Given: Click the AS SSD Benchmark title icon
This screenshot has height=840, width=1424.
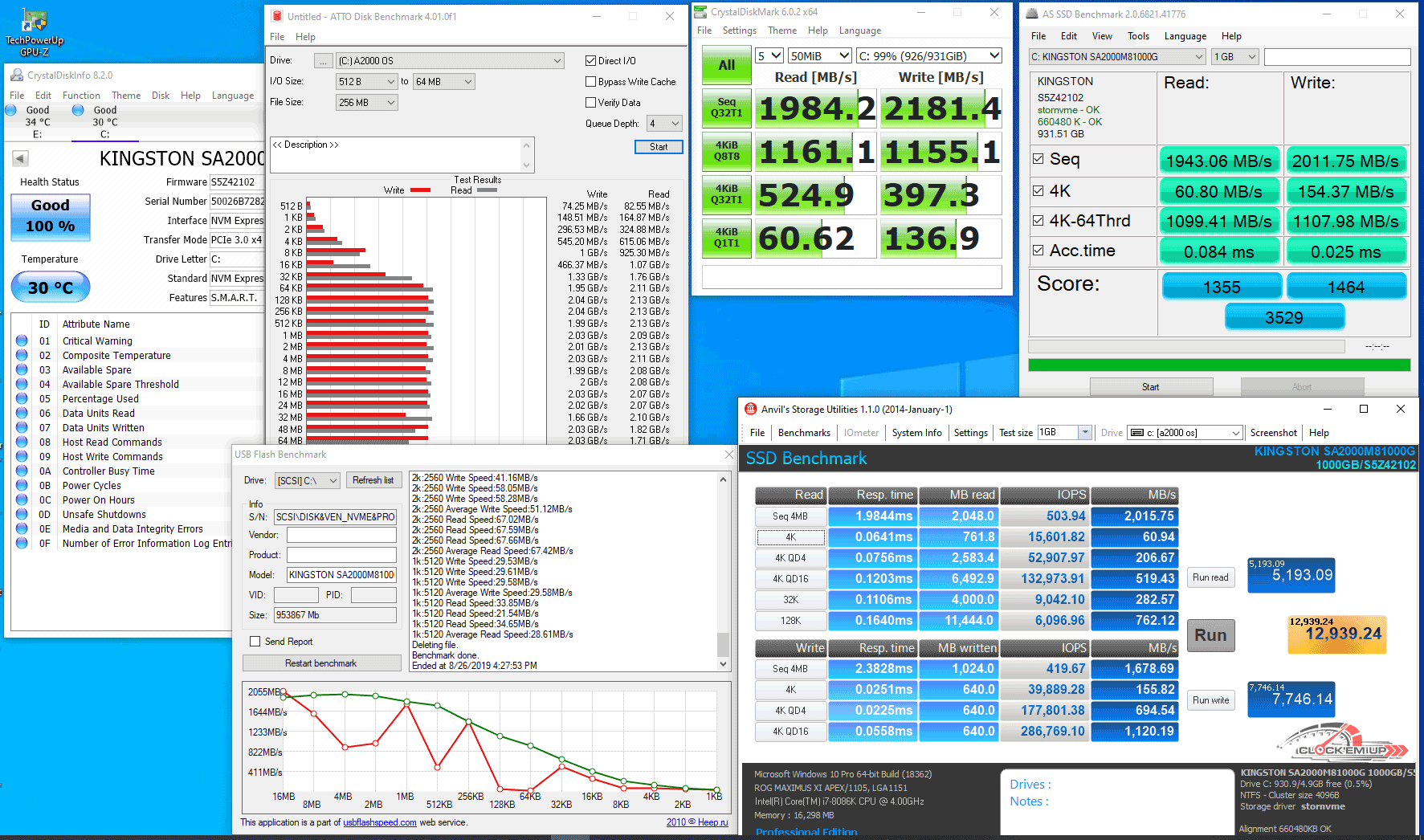Looking at the screenshot, I should click(1032, 14).
